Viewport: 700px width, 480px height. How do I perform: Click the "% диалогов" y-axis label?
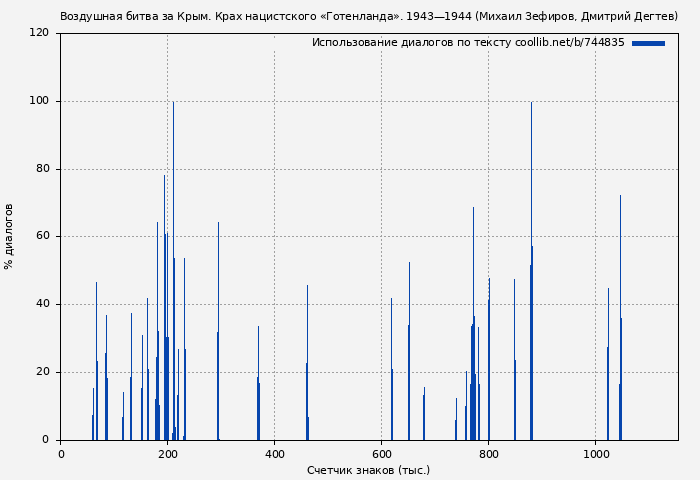[10, 236]
